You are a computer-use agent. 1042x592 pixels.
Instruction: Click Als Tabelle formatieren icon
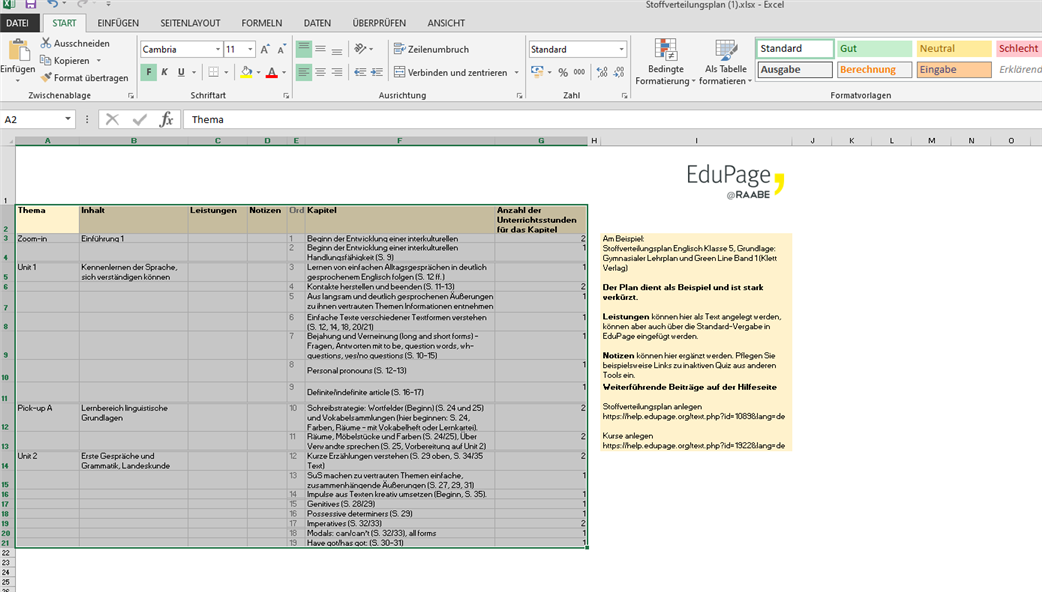[x=726, y=49]
